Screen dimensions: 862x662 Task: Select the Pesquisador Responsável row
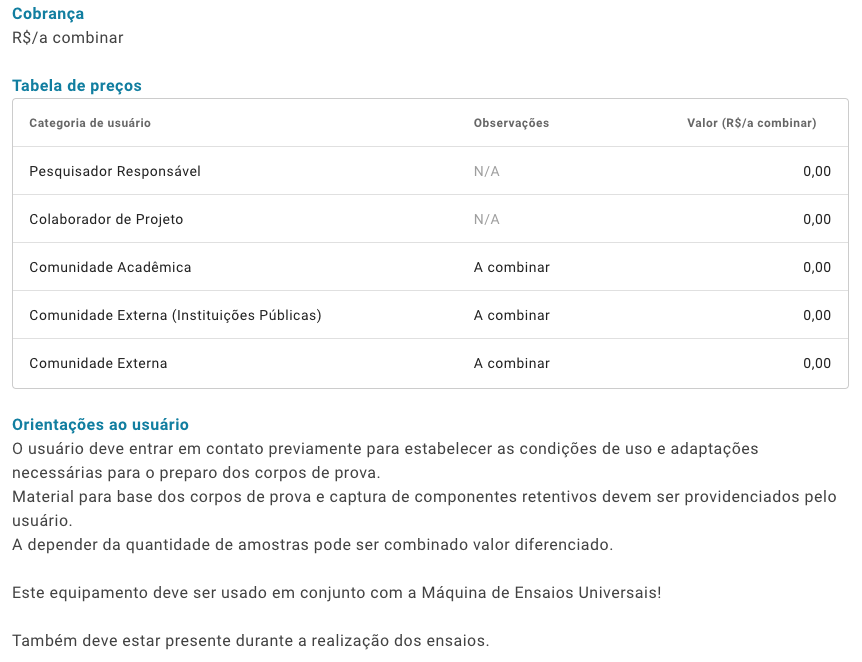[x=430, y=171]
